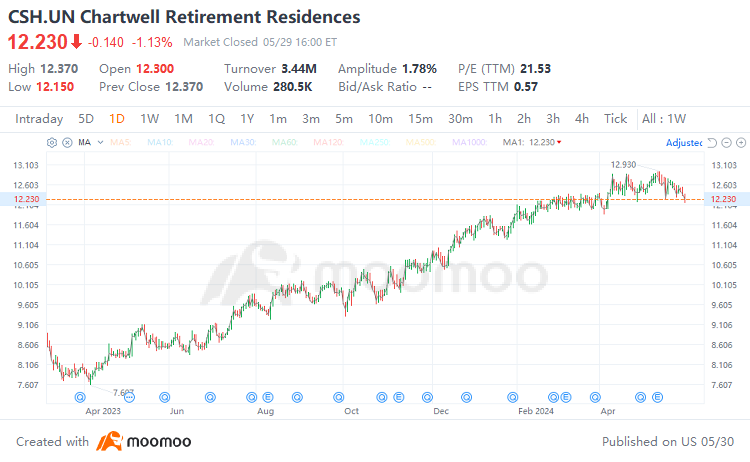The height and width of the screenshot is (462, 750).
Task: Expand the MA indicator dropdown chevron
Action: tap(100, 143)
